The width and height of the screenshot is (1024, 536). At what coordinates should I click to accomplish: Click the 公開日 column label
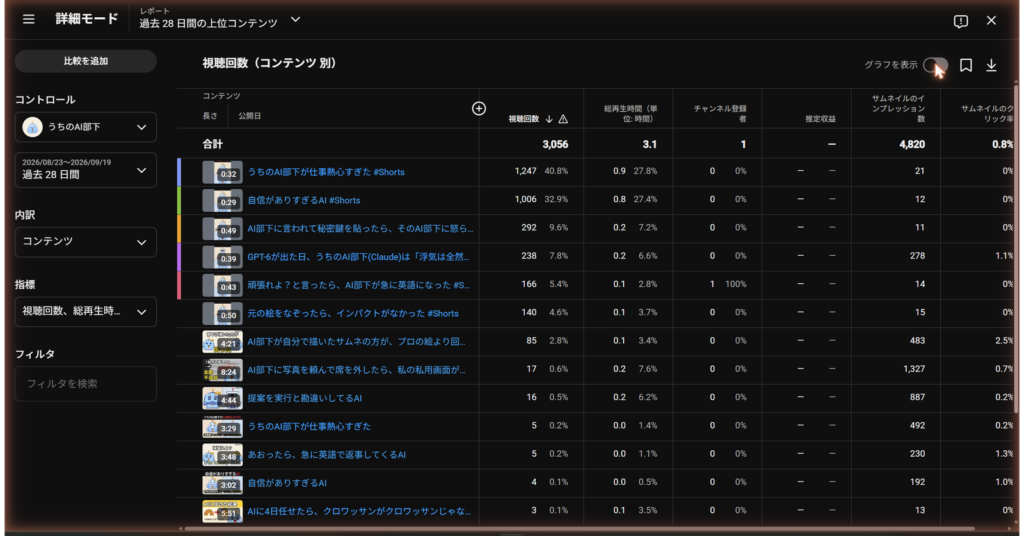249,116
